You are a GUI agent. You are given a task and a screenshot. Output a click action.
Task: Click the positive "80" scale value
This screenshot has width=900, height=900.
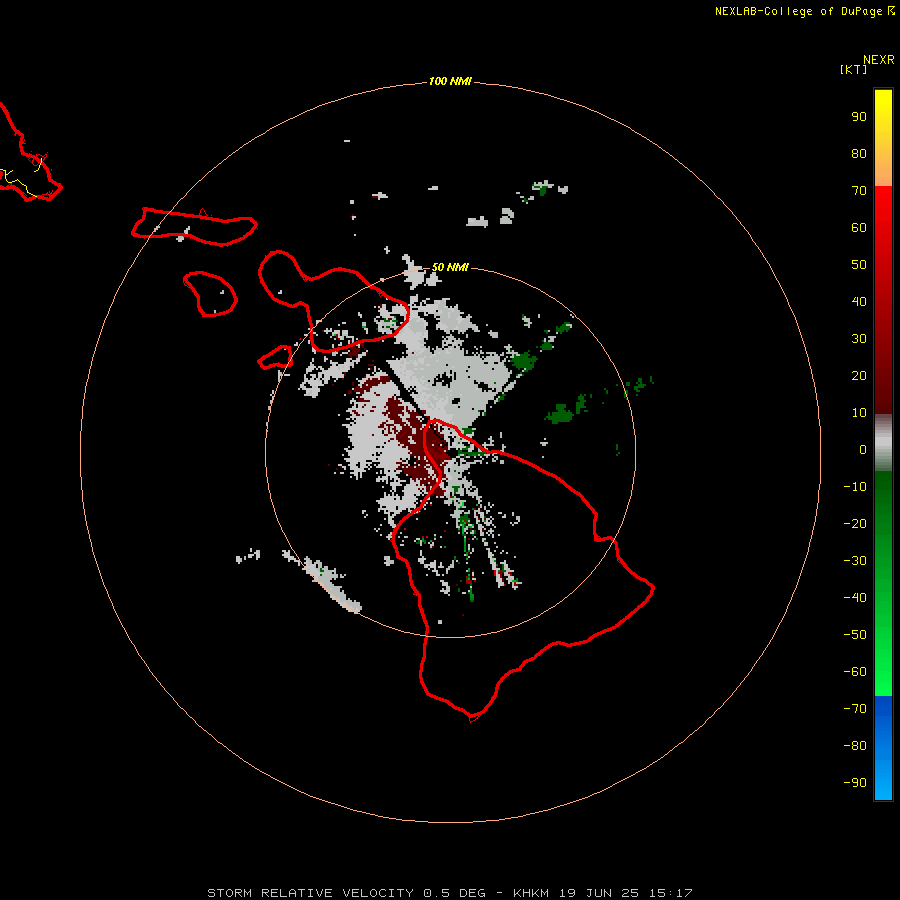(x=859, y=154)
